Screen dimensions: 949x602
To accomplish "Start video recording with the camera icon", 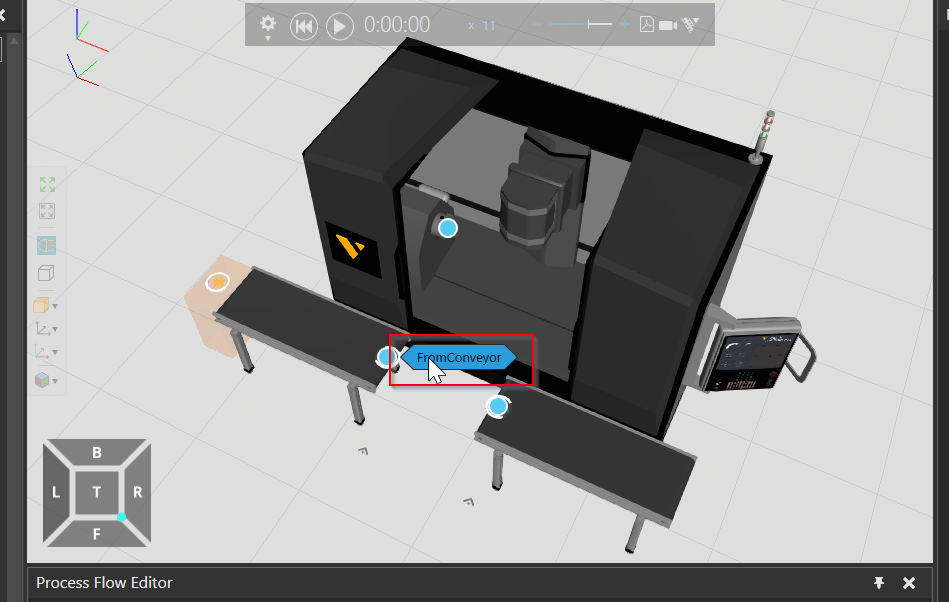I will pyautogui.click(x=668, y=25).
